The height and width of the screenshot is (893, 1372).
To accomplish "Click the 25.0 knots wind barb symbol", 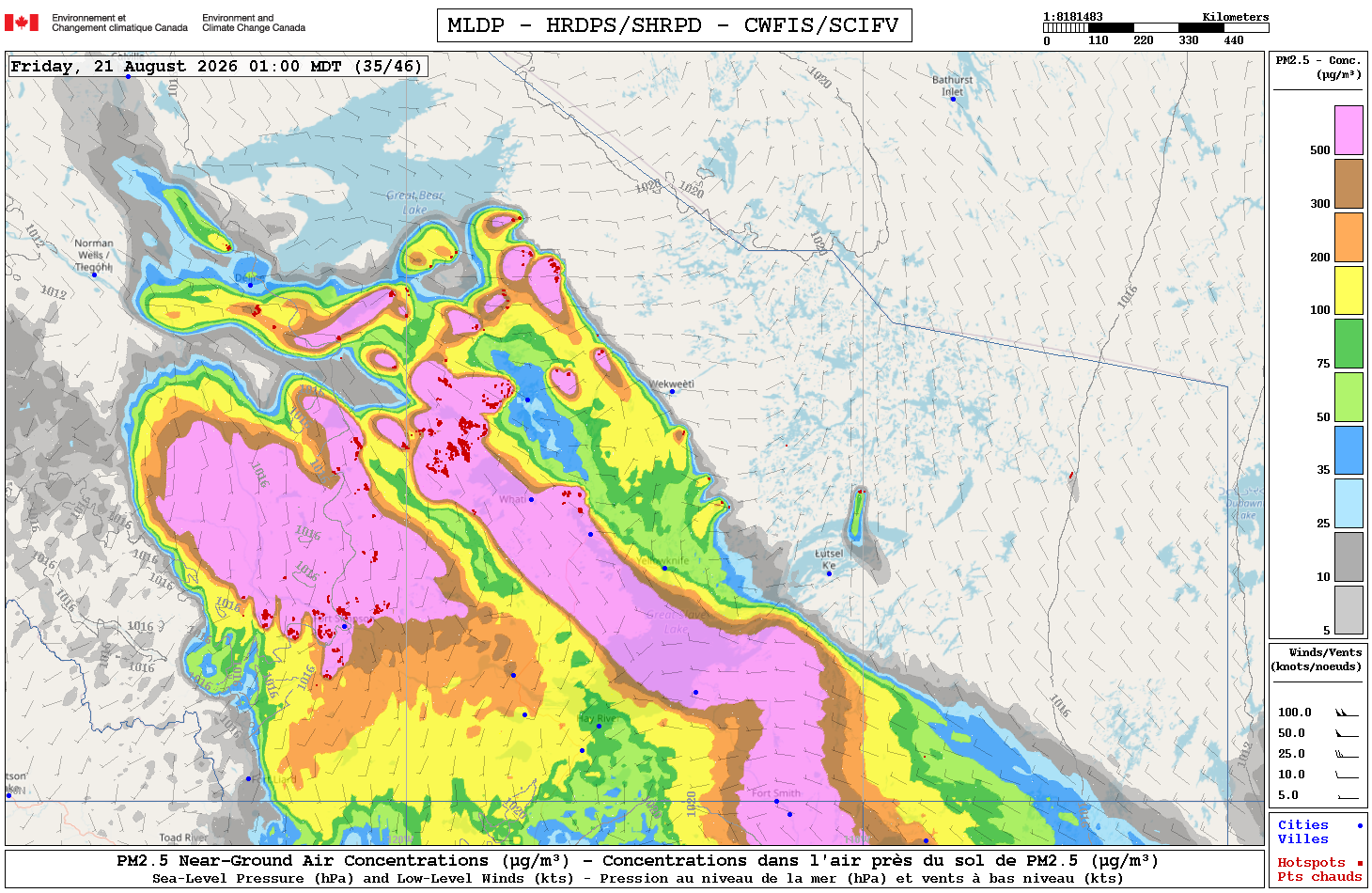I will pos(1347,754).
